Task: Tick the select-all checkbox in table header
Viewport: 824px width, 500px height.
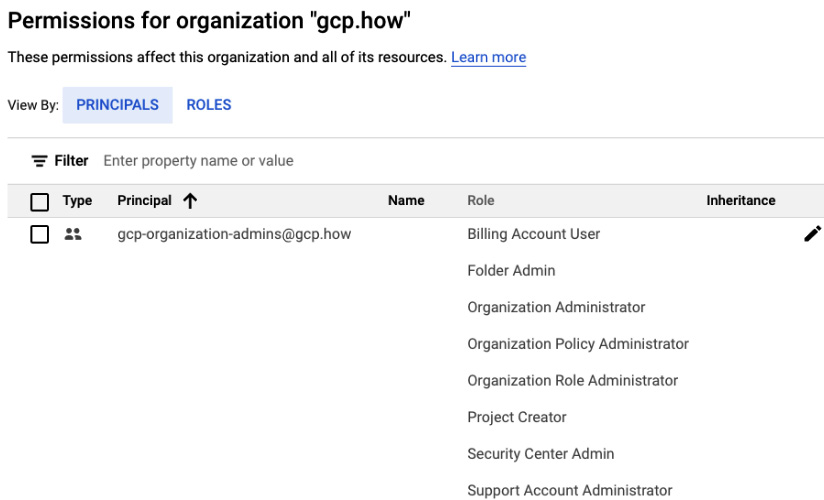Action: [x=39, y=201]
